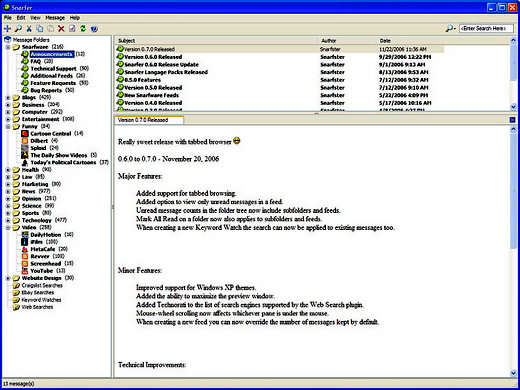Expand the News folder

[x=8, y=192]
